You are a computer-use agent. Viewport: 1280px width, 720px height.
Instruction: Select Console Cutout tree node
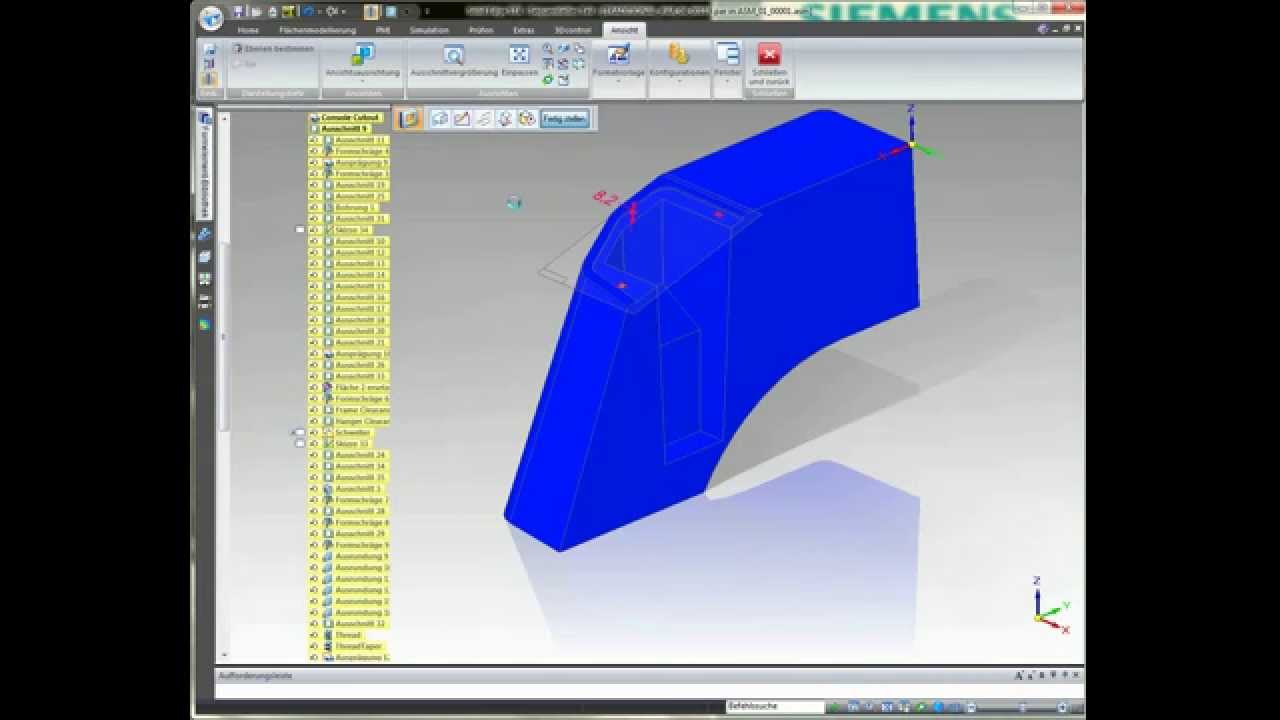click(x=345, y=117)
